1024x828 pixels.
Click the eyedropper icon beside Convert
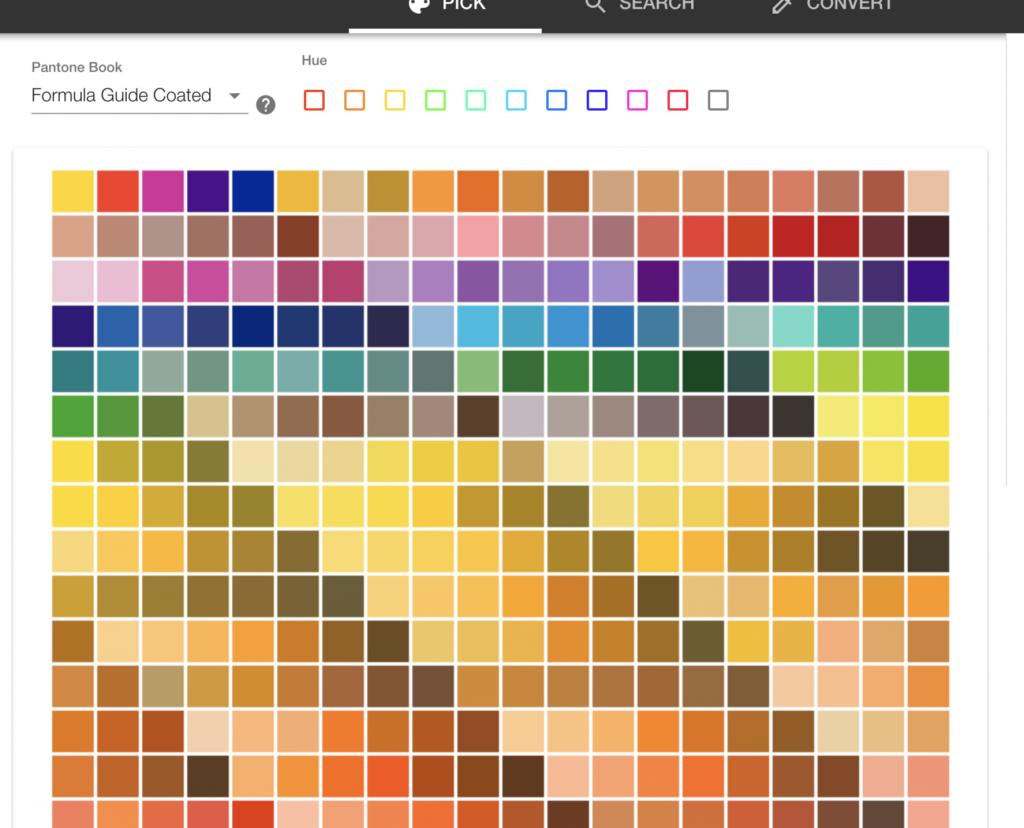(784, 6)
